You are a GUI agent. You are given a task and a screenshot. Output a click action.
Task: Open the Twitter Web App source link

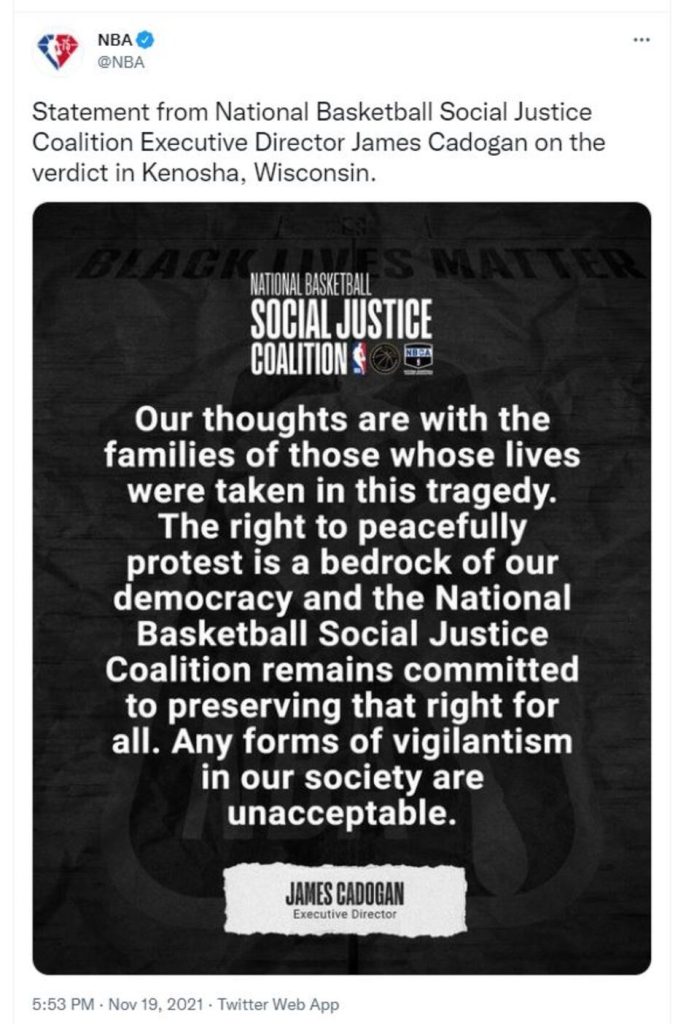(x=278, y=1004)
